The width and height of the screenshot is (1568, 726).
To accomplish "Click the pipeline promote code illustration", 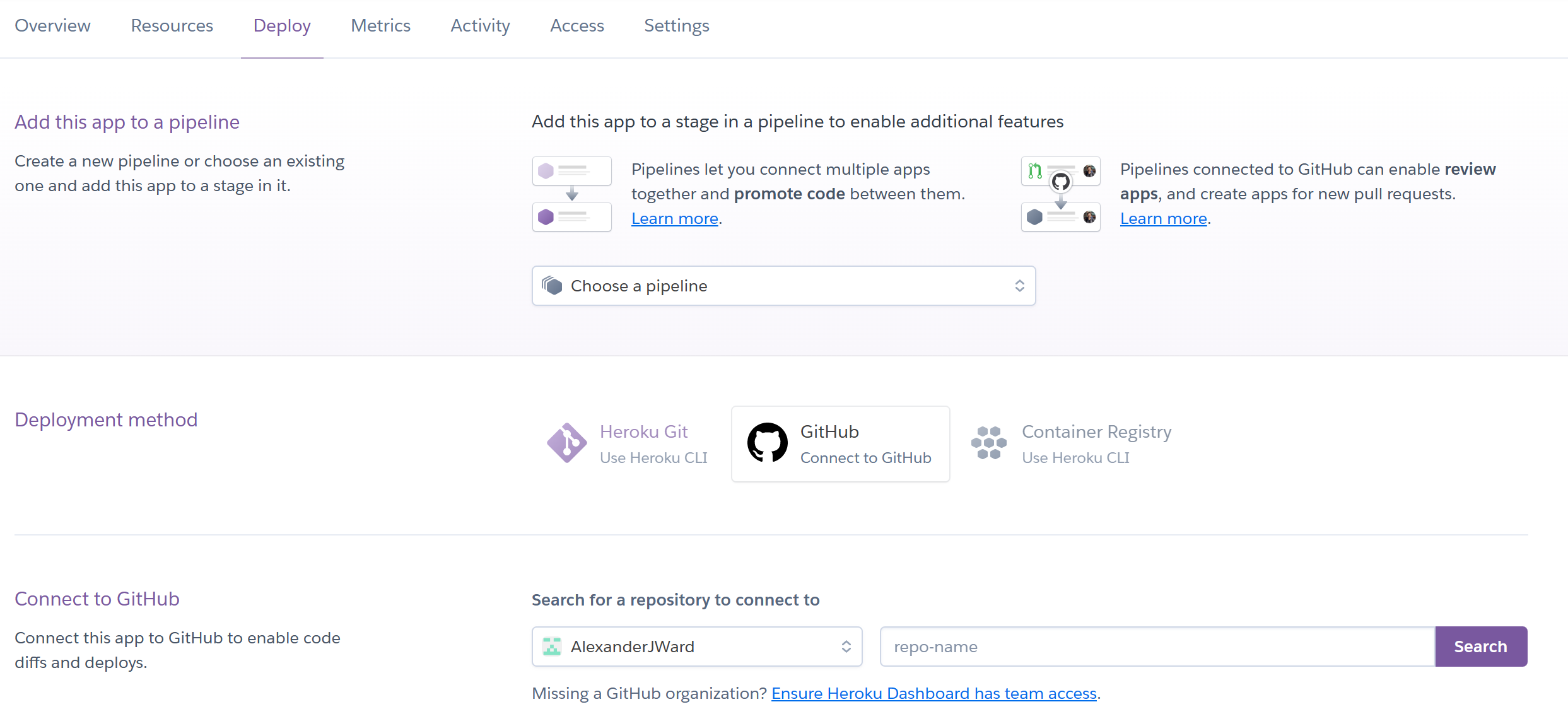I will [x=571, y=194].
